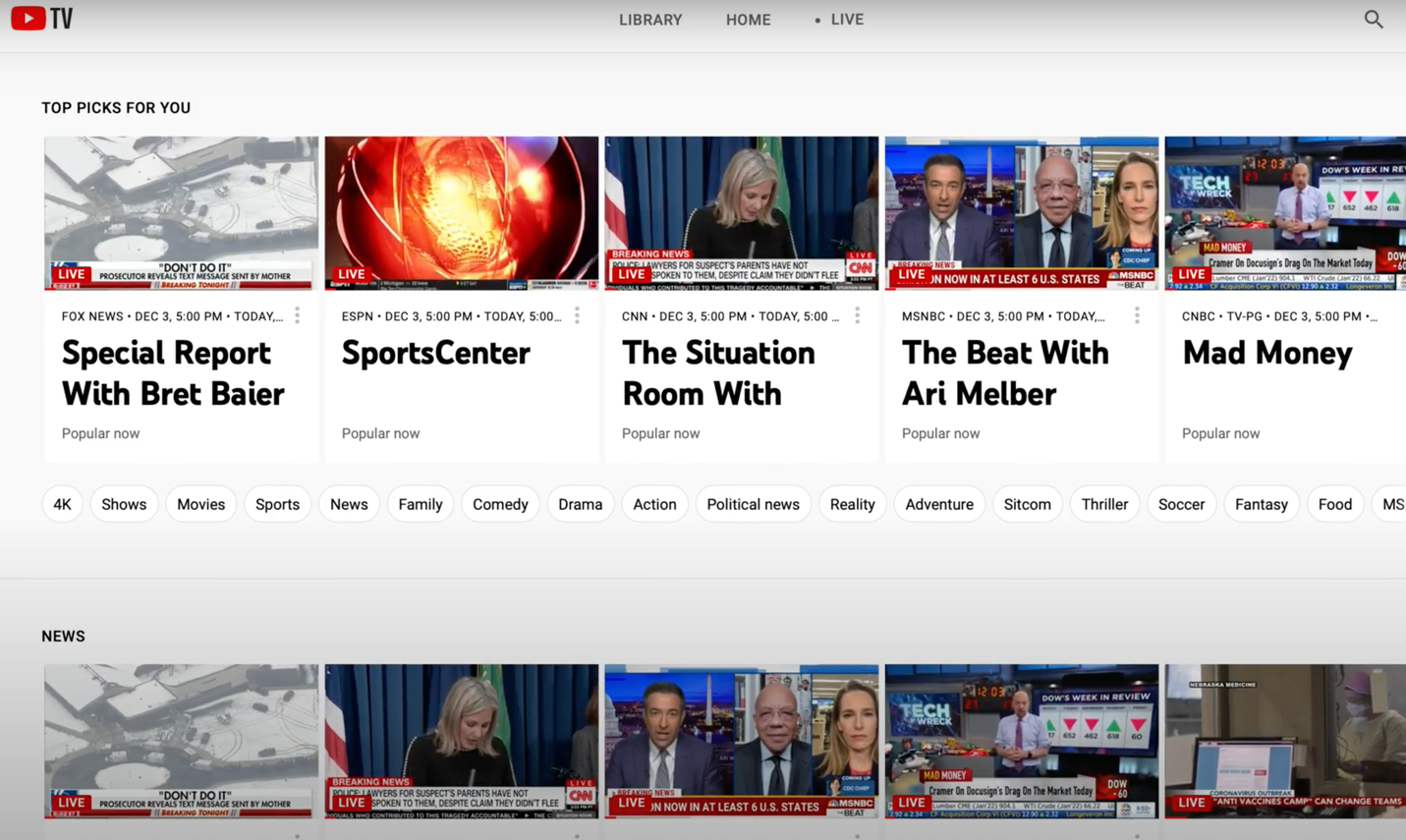Image resolution: width=1406 pixels, height=840 pixels.
Task: Pick the Reality filter chip
Action: (x=852, y=504)
